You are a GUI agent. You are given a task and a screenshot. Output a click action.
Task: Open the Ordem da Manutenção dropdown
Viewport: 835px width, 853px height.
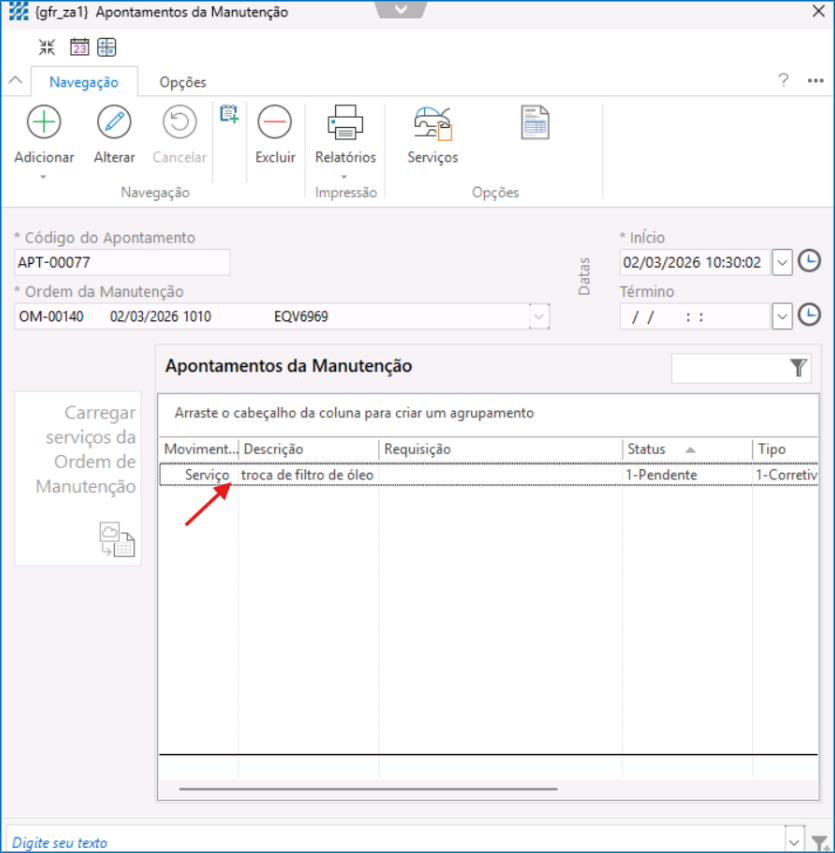coord(539,316)
